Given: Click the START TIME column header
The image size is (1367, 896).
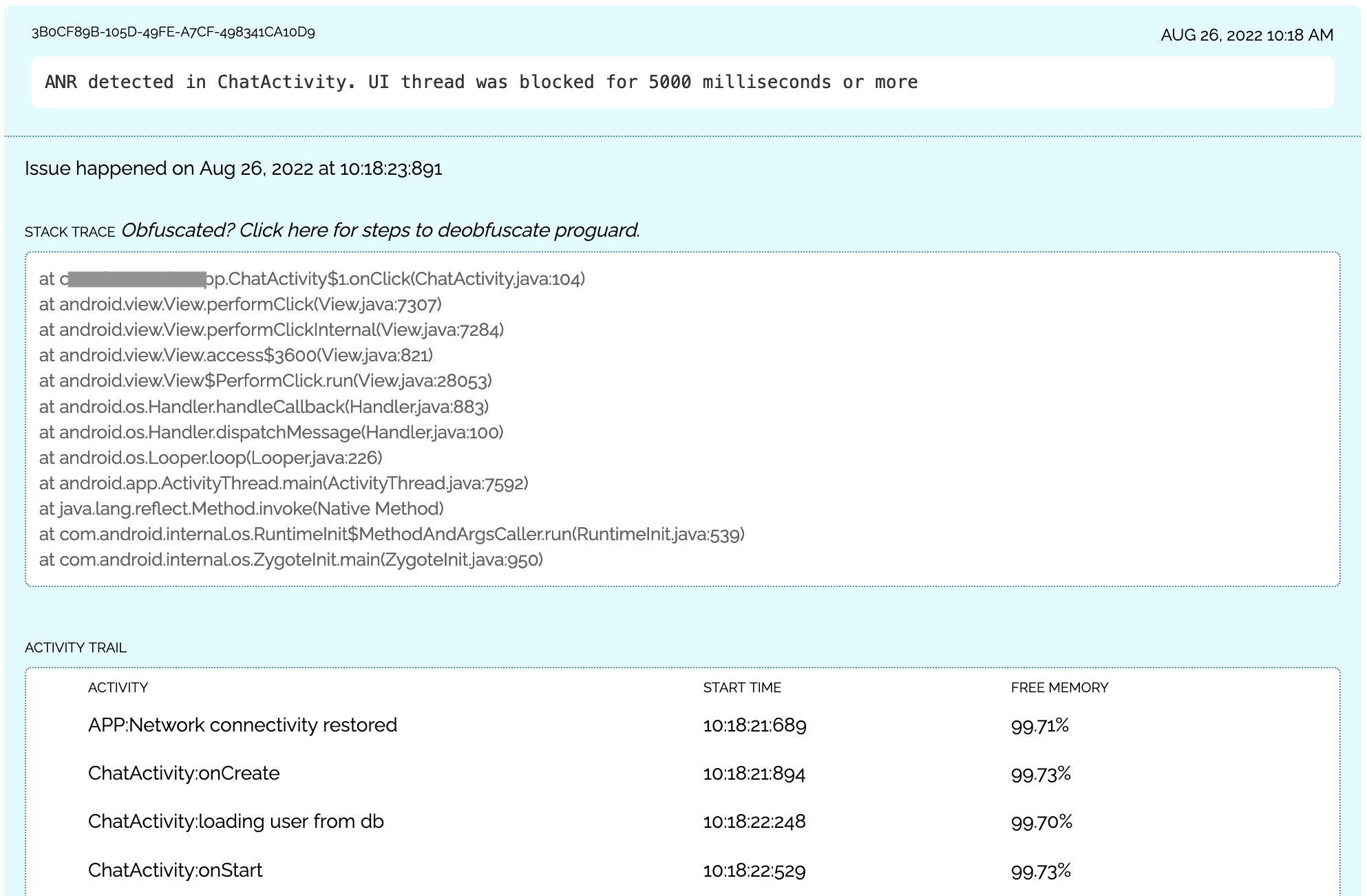Looking at the screenshot, I should click(x=742, y=687).
